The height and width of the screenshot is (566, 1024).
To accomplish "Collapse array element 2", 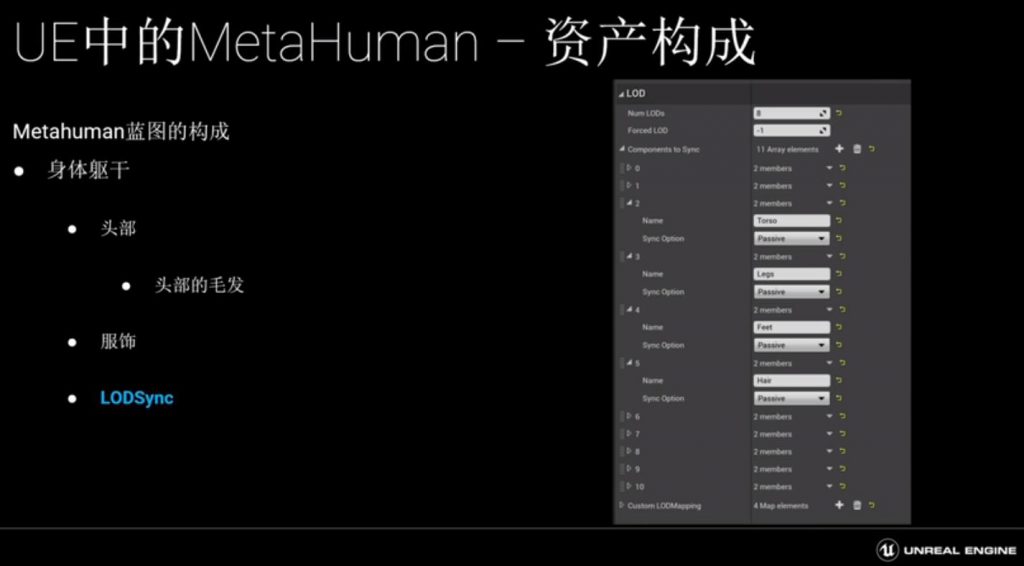I will pyautogui.click(x=630, y=203).
